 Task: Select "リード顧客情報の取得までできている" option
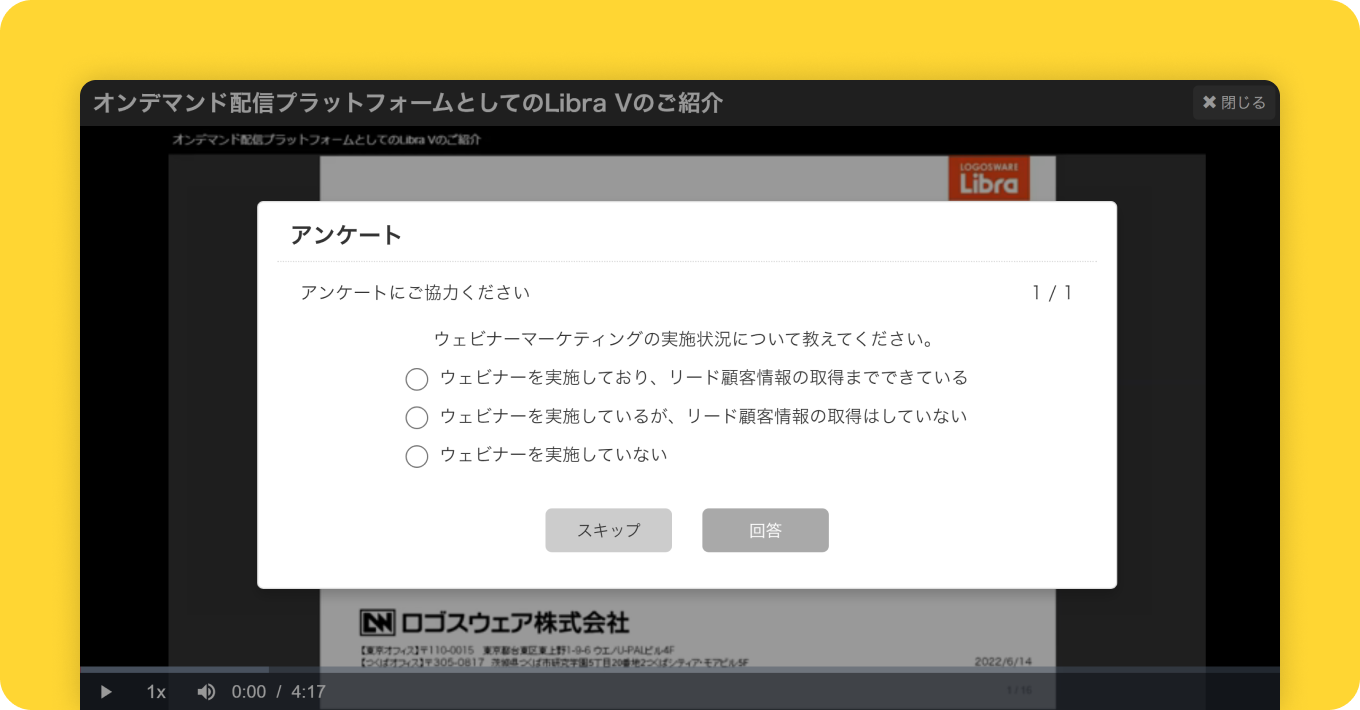416,379
